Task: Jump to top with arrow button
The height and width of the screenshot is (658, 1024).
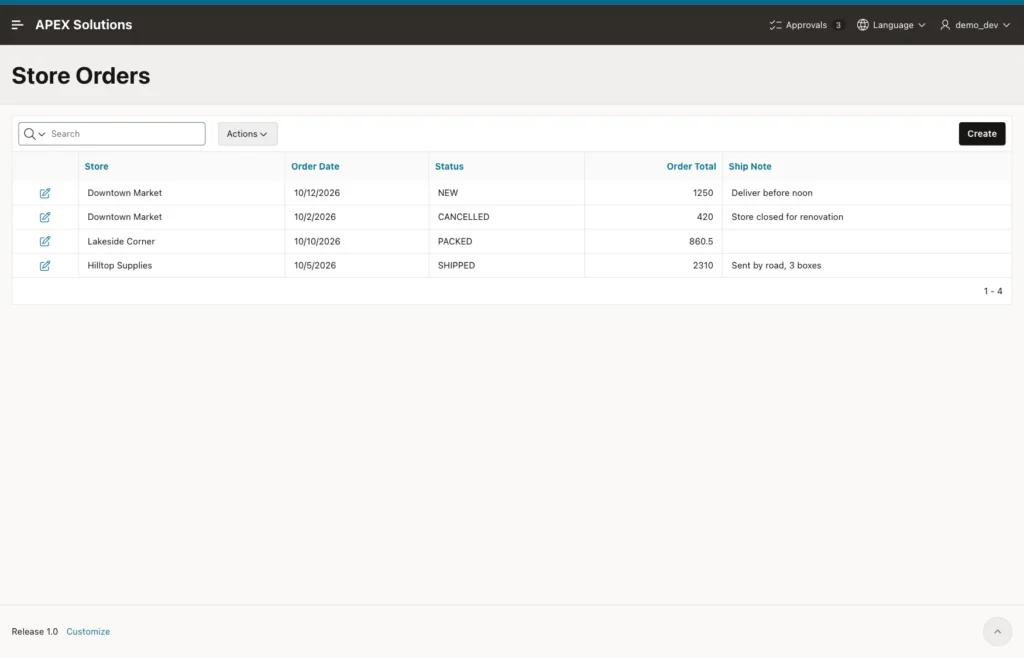Action: click(x=997, y=631)
